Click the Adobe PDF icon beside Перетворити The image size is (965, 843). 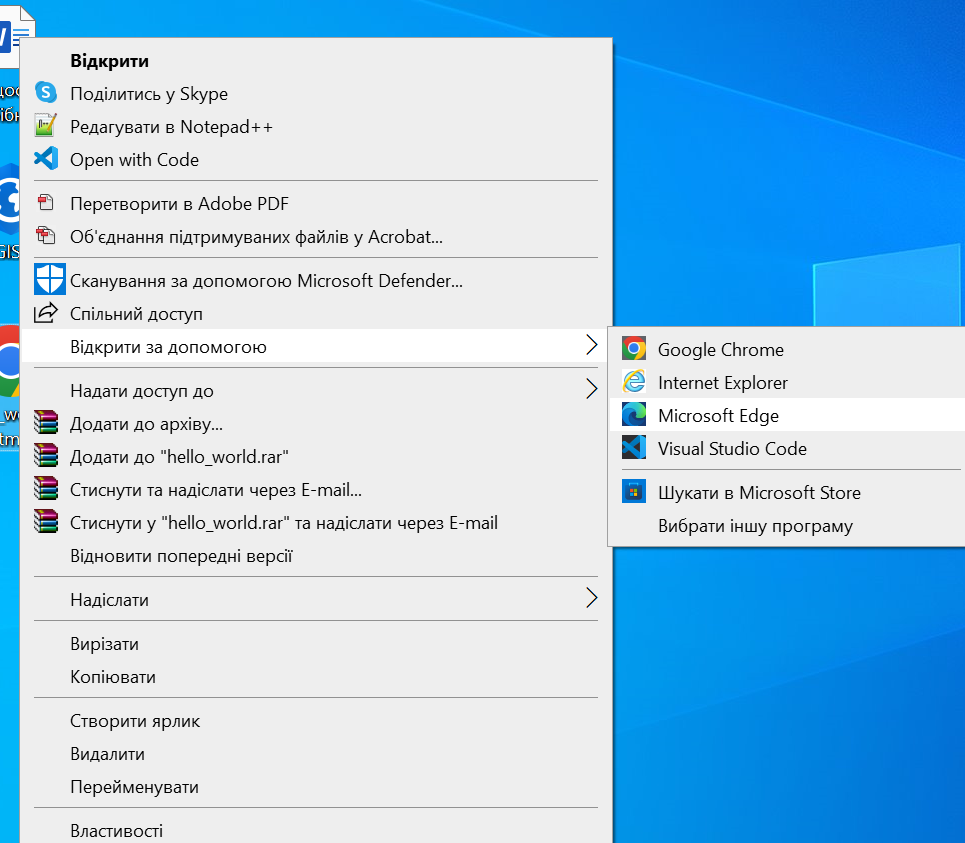click(x=46, y=202)
